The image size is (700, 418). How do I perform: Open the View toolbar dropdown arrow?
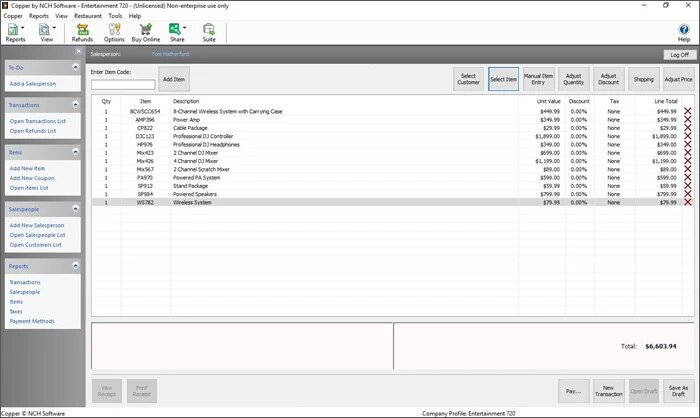click(x=54, y=28)
